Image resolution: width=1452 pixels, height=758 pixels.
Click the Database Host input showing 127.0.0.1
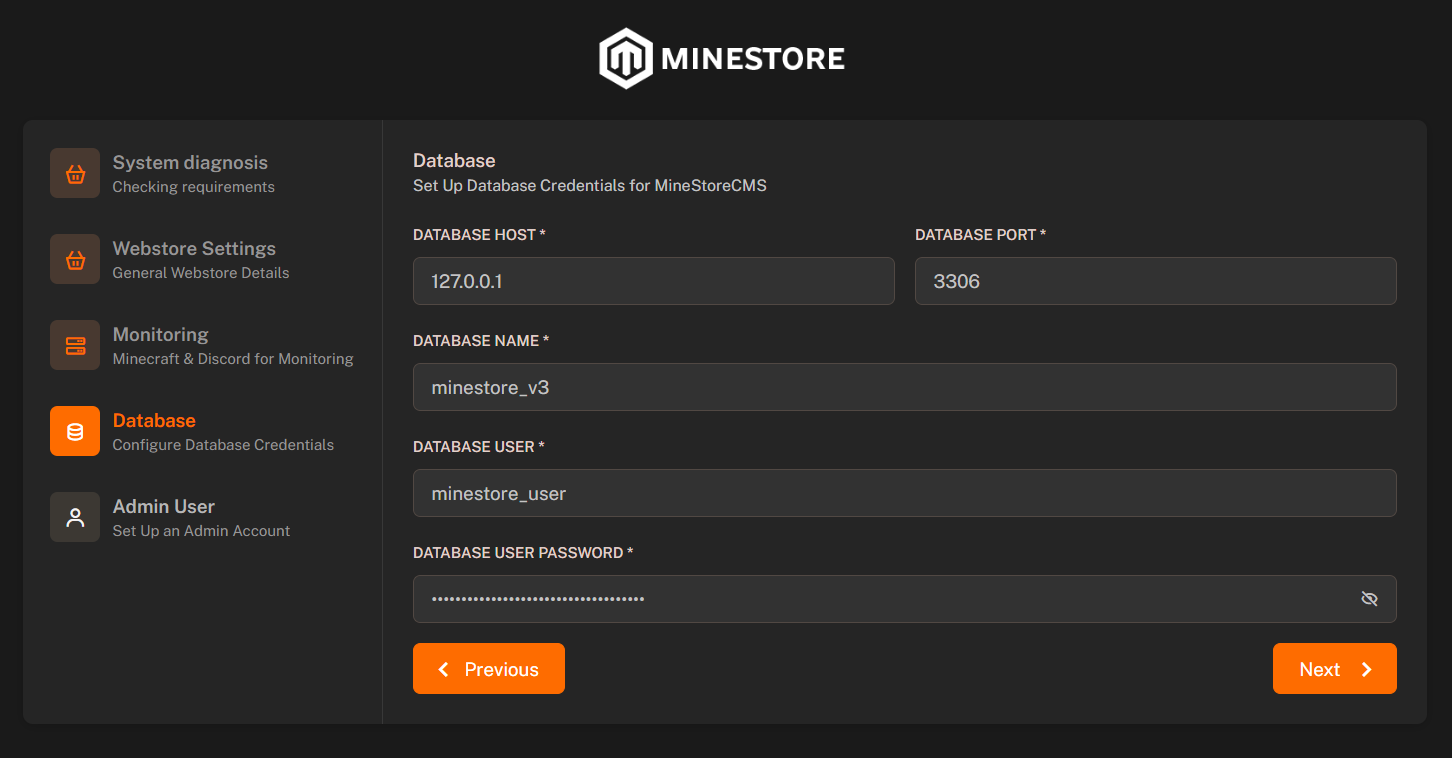pyautogui.click(x=654, y=281)
